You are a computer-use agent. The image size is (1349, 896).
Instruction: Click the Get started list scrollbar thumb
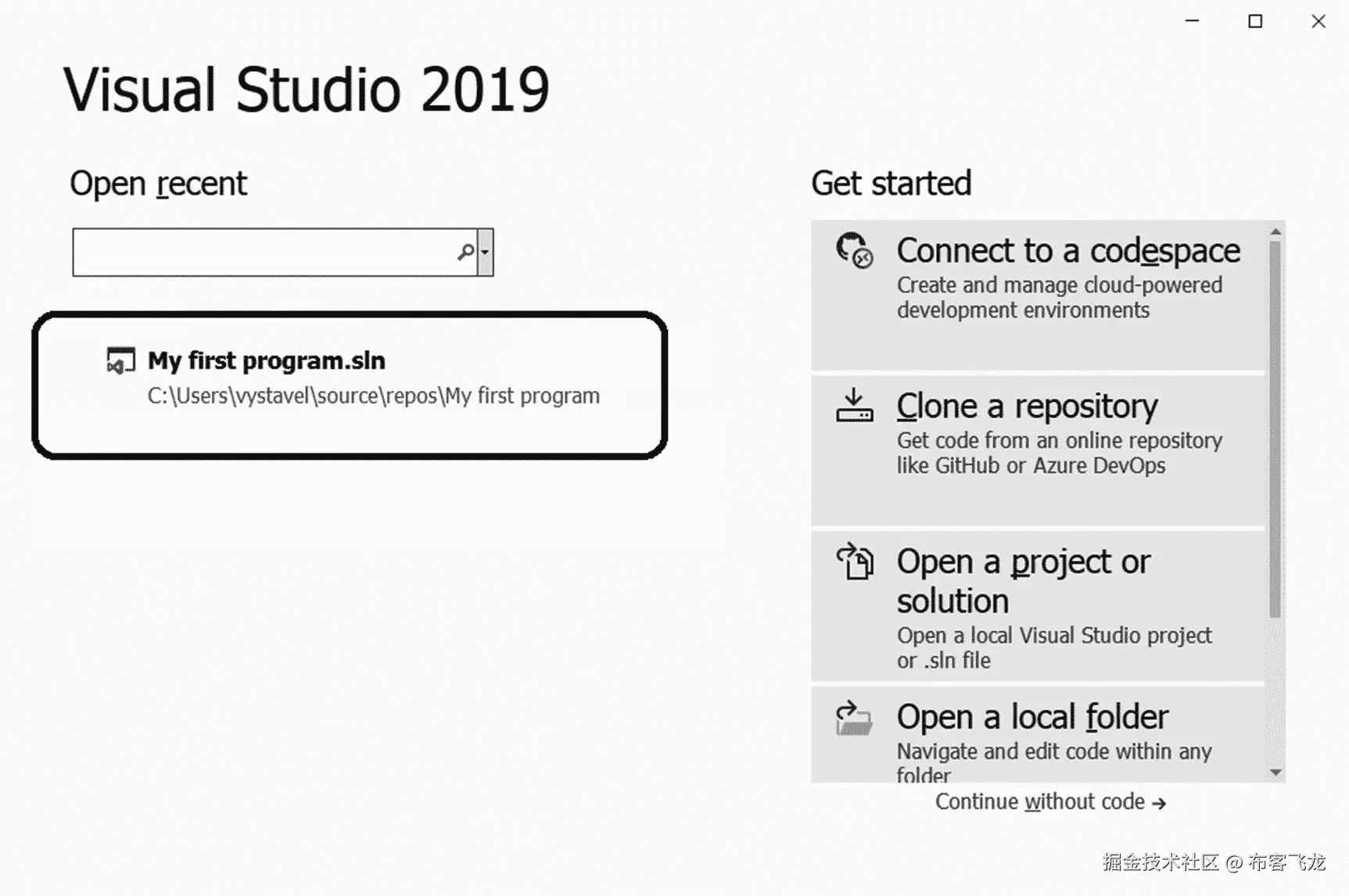click(1275, 430)
